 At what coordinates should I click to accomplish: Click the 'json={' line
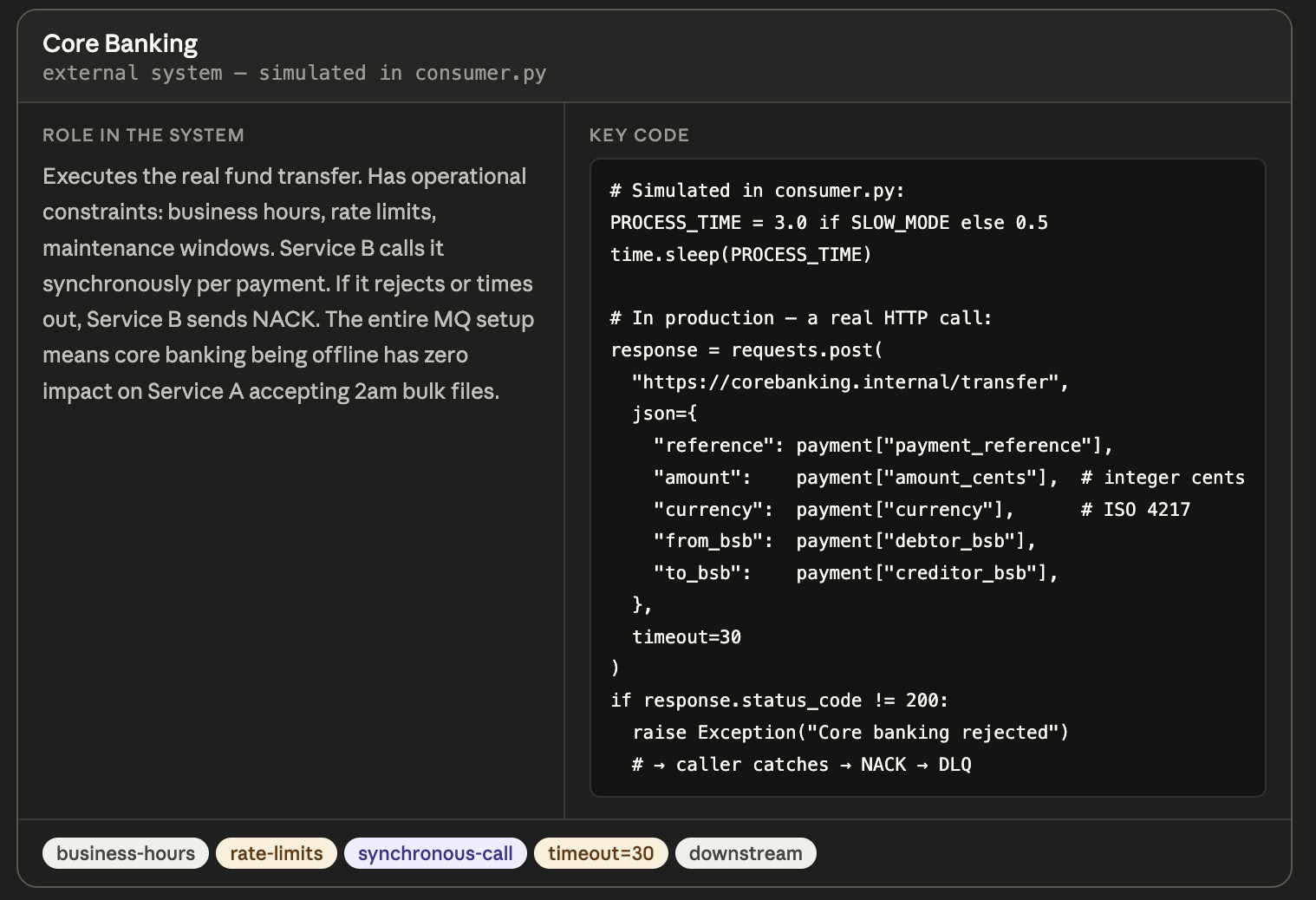665,414
